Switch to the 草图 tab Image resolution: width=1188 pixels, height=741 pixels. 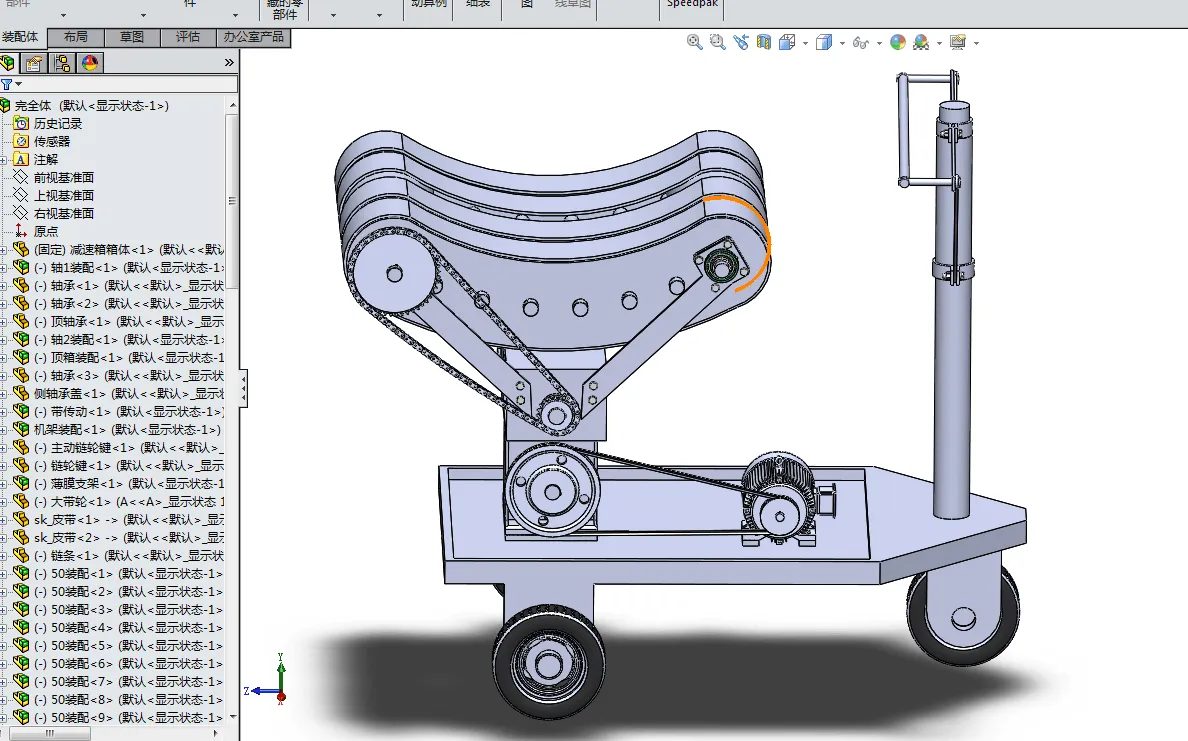pyautogui.click(x=132, y=37)
